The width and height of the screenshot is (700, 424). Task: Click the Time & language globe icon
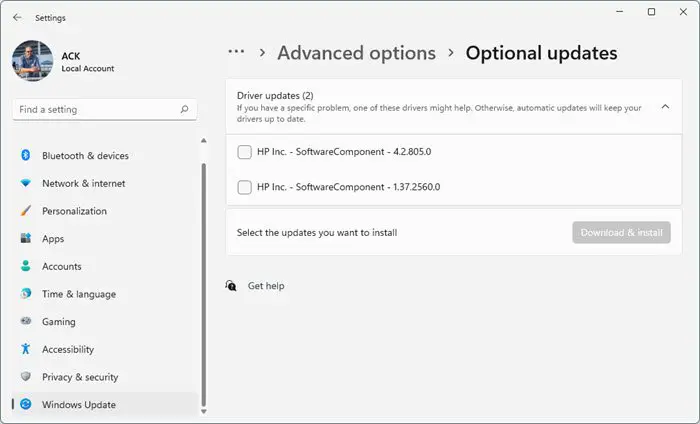click(26, 294)
